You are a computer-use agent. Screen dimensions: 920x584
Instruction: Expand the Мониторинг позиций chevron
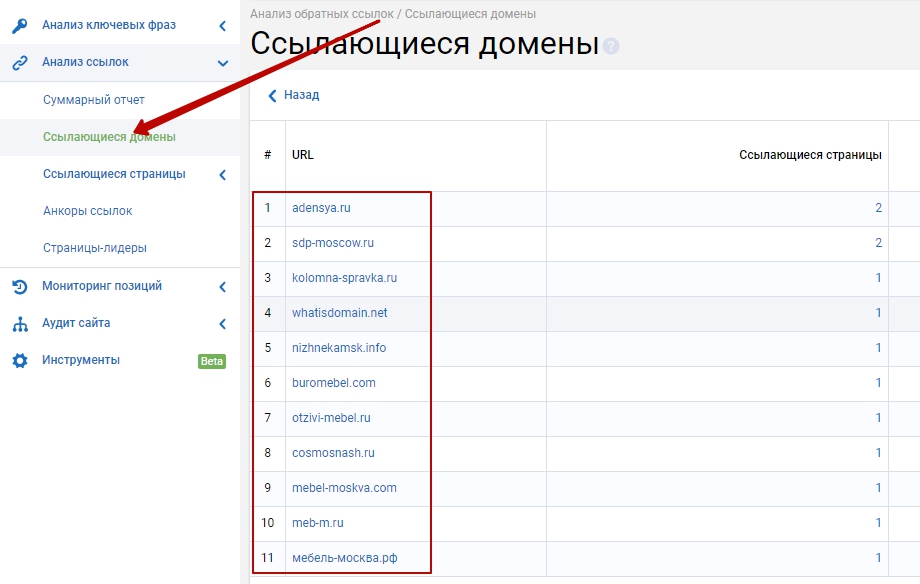(222, 287)
